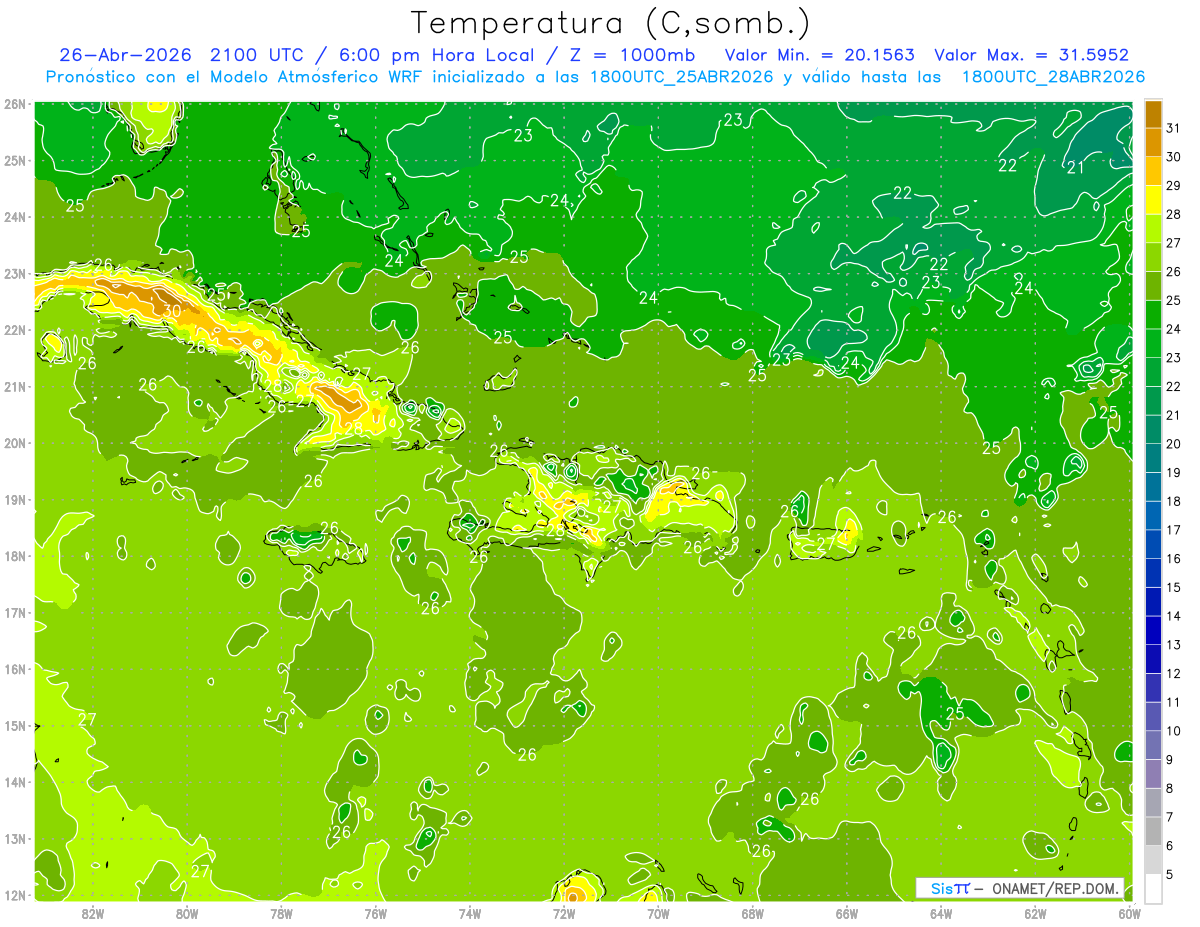
Task: Pick the white bottom swatch below 6
Action: click(x=1153, y=888)
